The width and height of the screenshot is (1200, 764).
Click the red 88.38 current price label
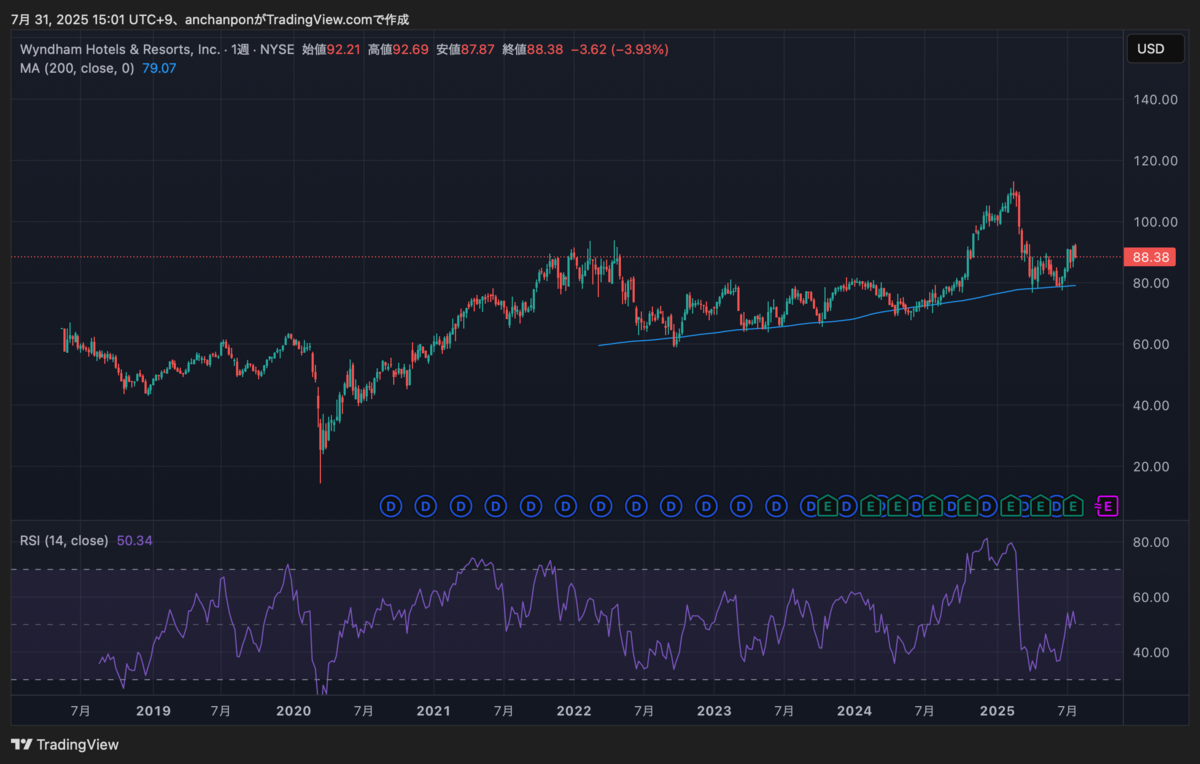tap(1148, 257)
